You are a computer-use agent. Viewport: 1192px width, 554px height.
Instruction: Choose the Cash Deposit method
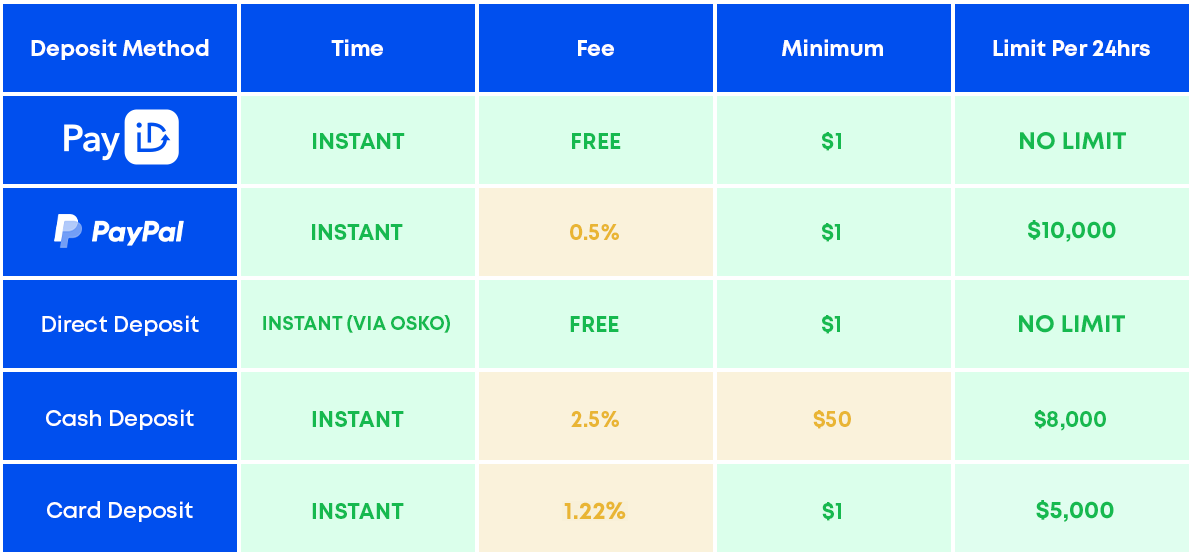click(x=120, y=418)
